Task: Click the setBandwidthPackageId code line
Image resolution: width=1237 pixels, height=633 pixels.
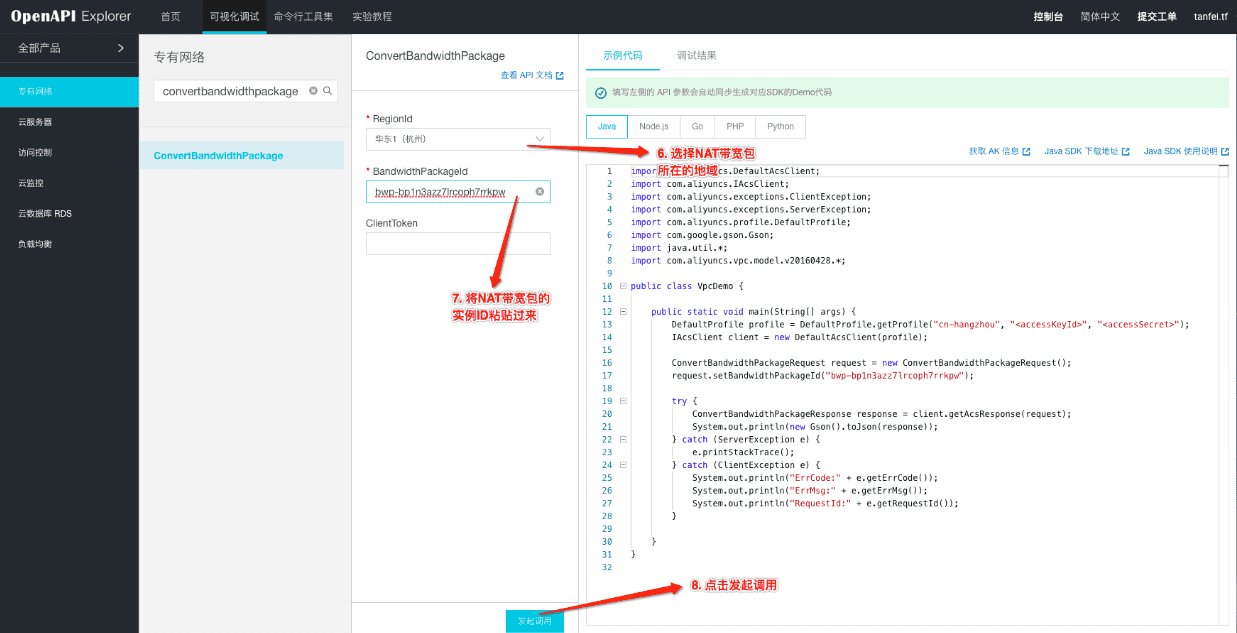Action: (822, 376)
